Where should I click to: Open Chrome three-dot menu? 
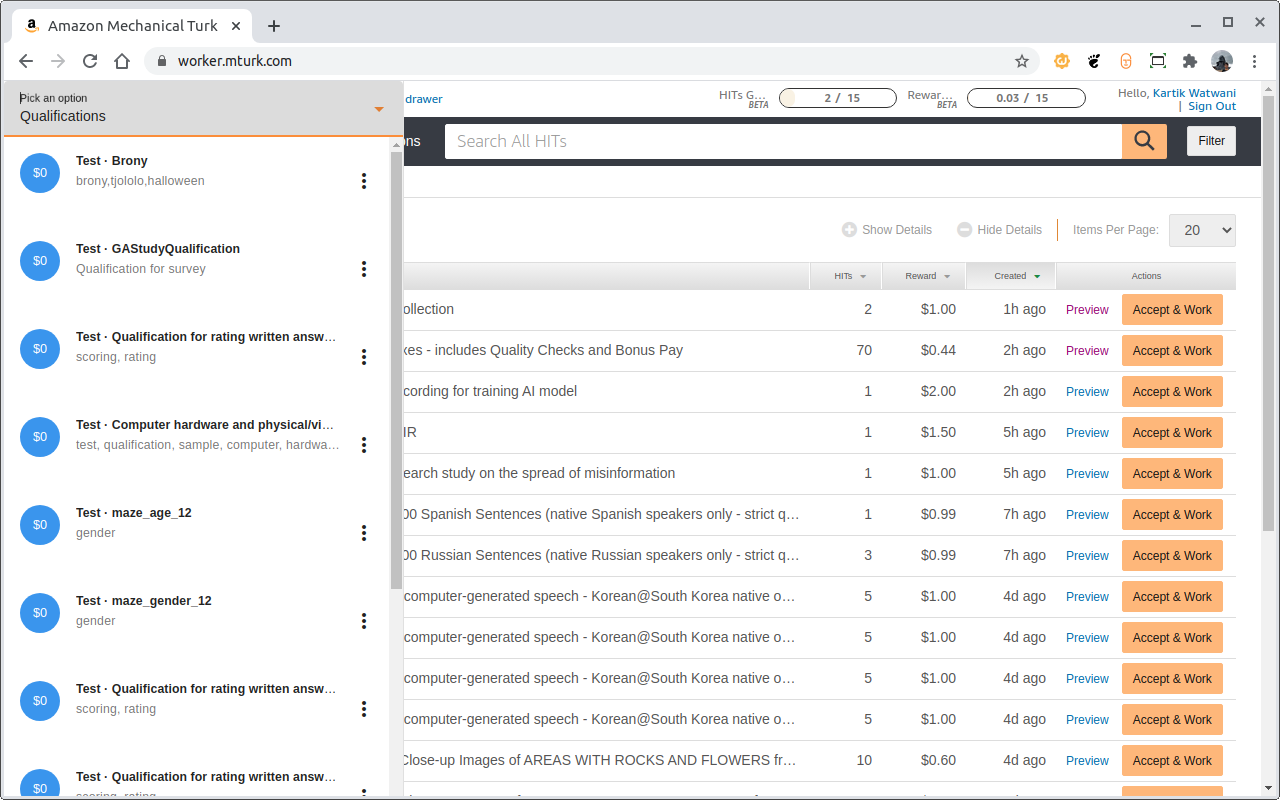[1255, 61]
